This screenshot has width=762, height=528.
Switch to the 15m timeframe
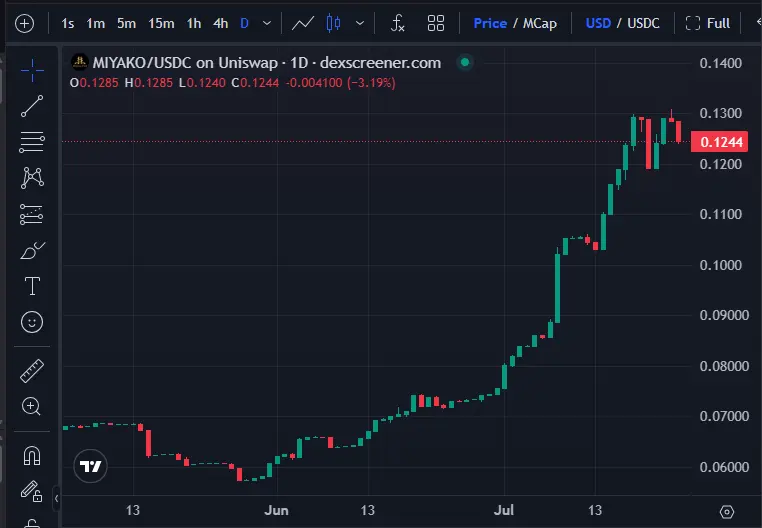pyautogui.click(x=161, y=23)
